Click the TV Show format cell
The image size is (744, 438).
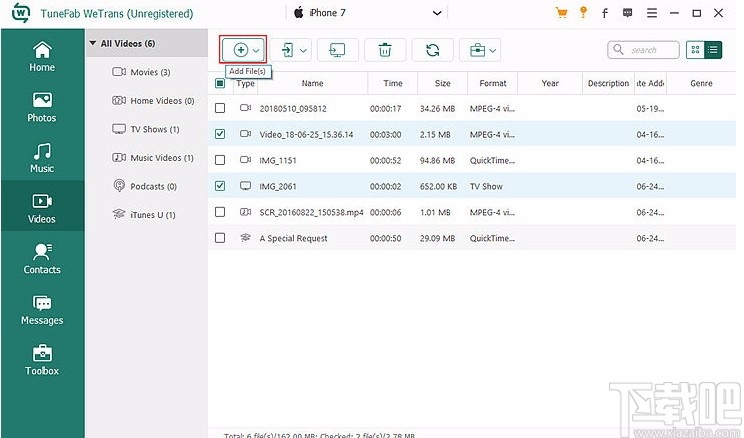tap(486, 186)
